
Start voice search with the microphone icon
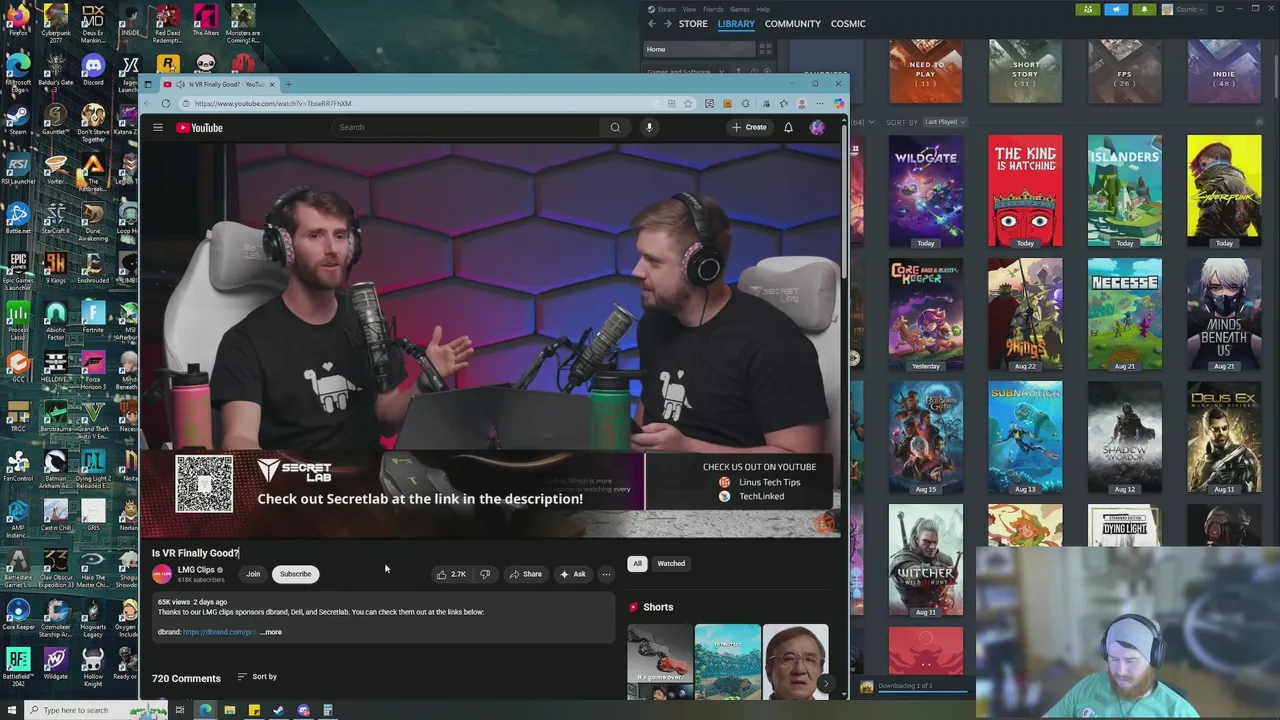(x=649, y=127)
